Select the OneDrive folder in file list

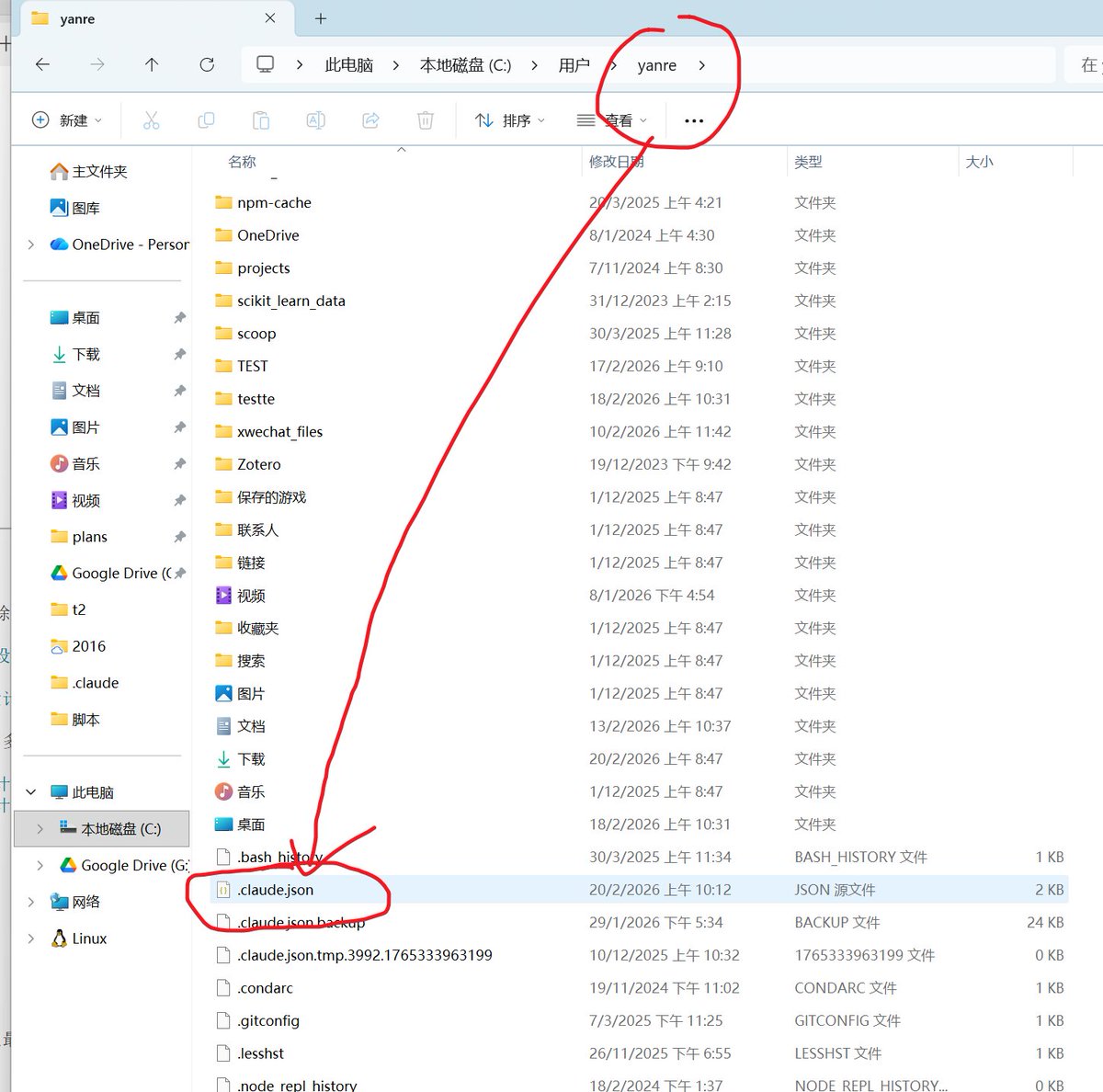pyautogui.click(x=257, y=235)
